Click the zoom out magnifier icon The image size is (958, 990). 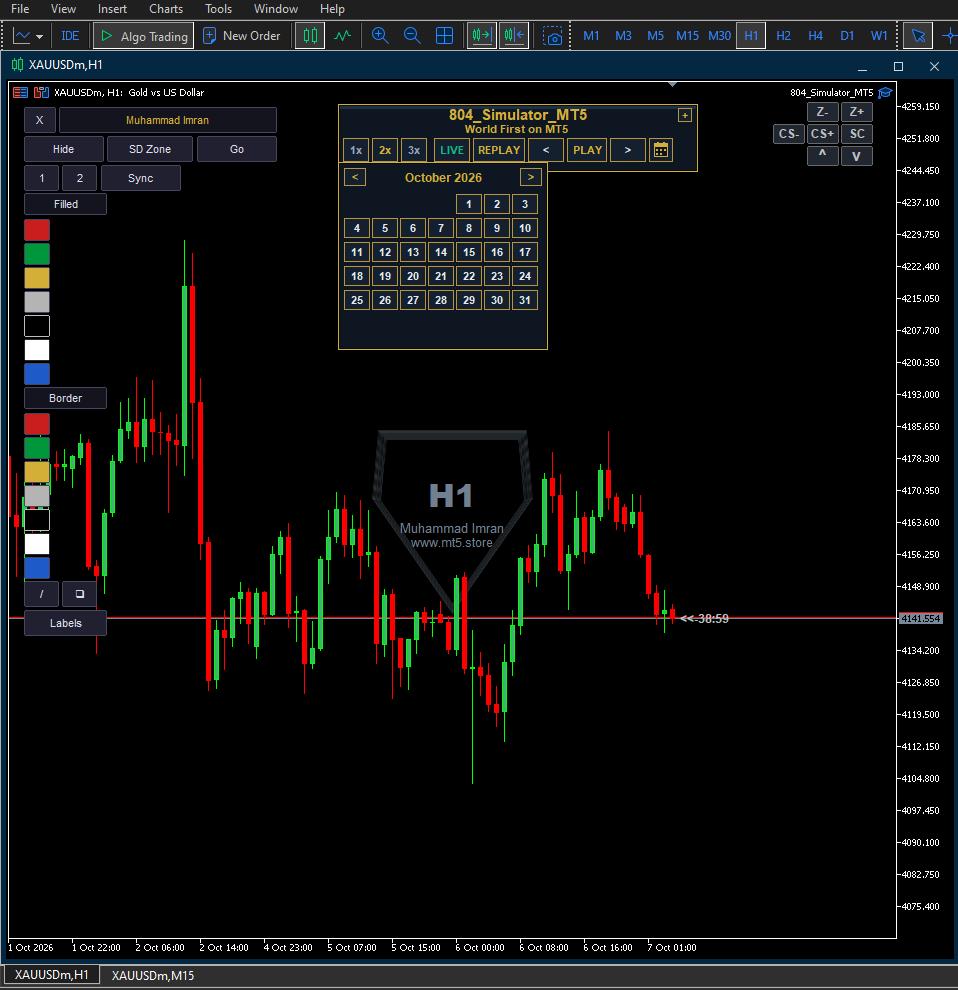(412, 36)
